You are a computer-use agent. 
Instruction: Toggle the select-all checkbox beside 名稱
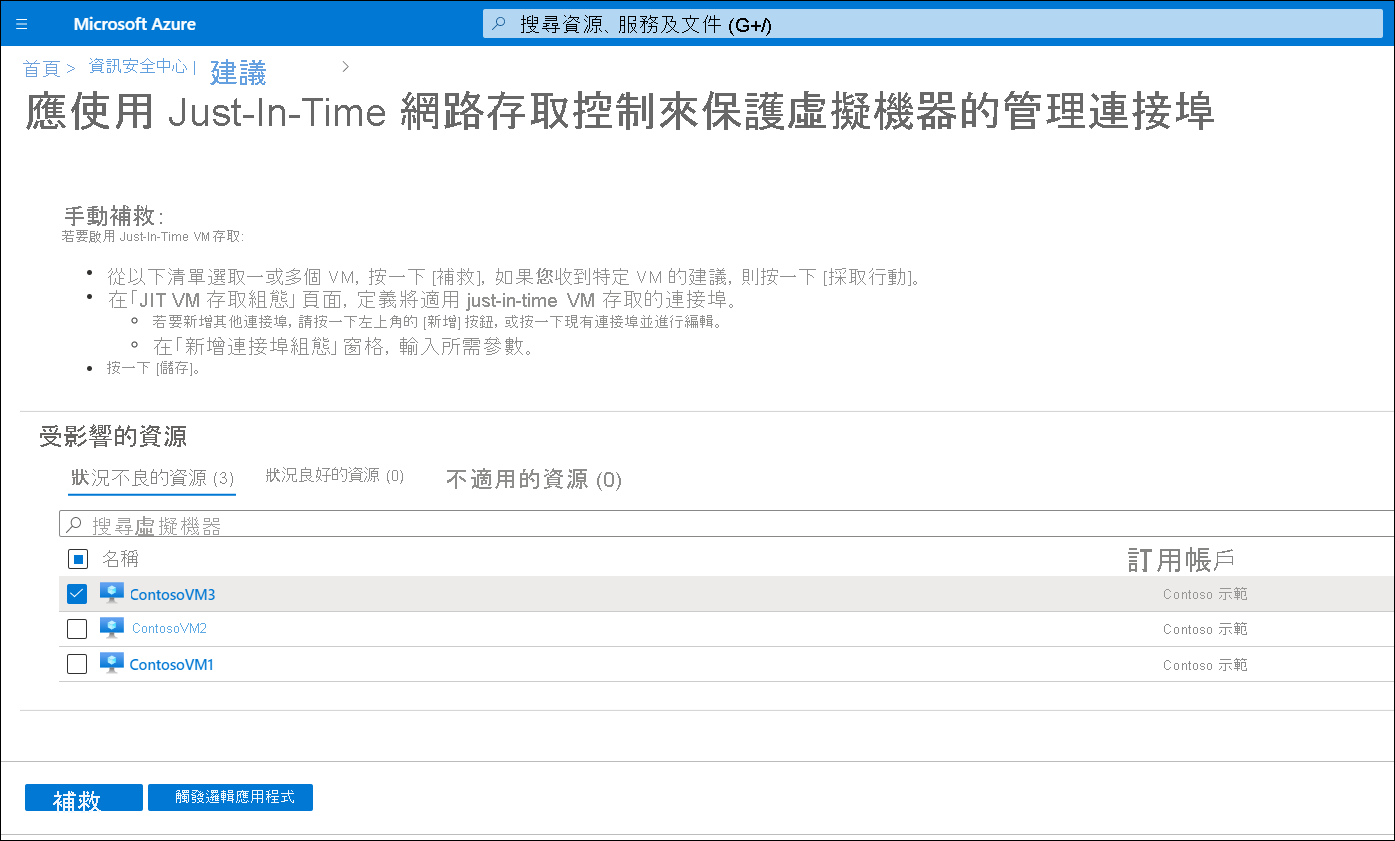coord(79,559)
